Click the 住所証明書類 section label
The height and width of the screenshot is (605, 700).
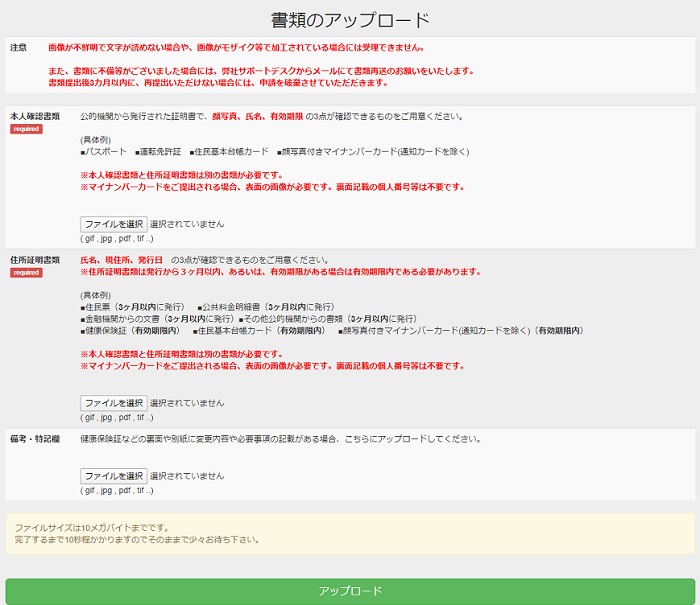(35, 259)
